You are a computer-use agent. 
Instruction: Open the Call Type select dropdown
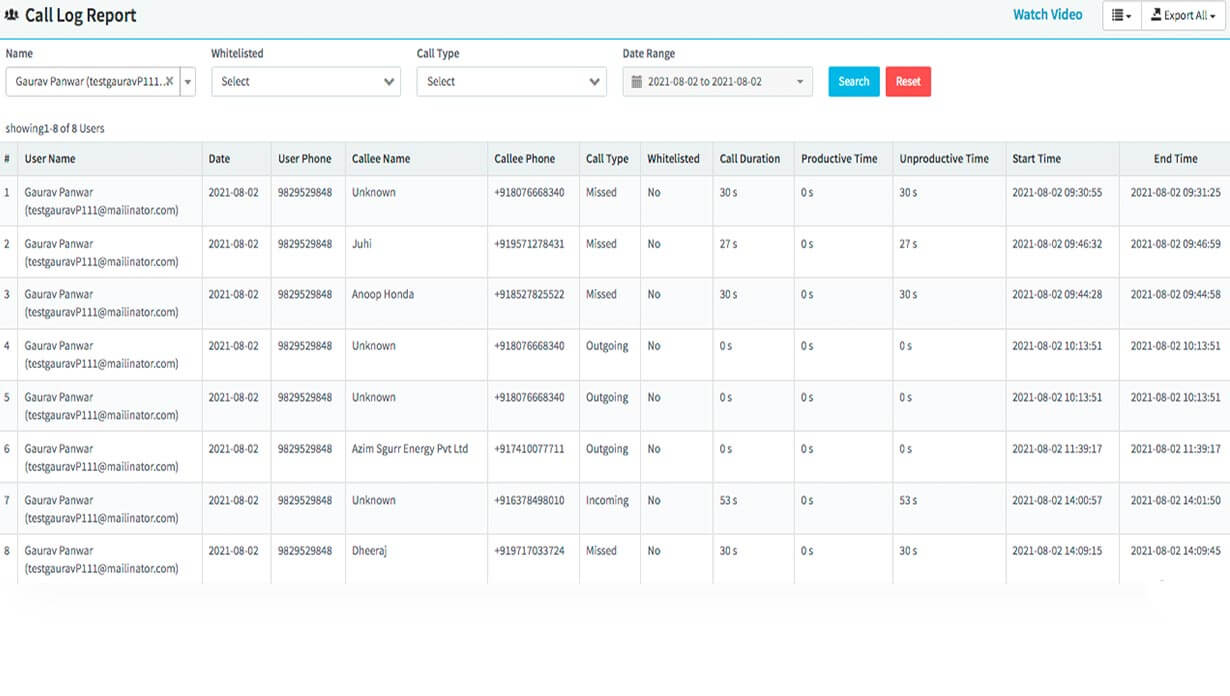pyautogui.click(x=511, y=82)
